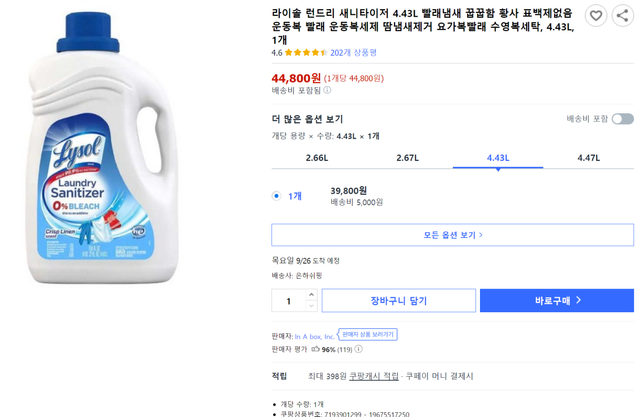Image resolution: width=640 pixels, height=417 pixels.
Task: Click the info icon beside 배송비 포함됨
Action: (x=327, y=91)
